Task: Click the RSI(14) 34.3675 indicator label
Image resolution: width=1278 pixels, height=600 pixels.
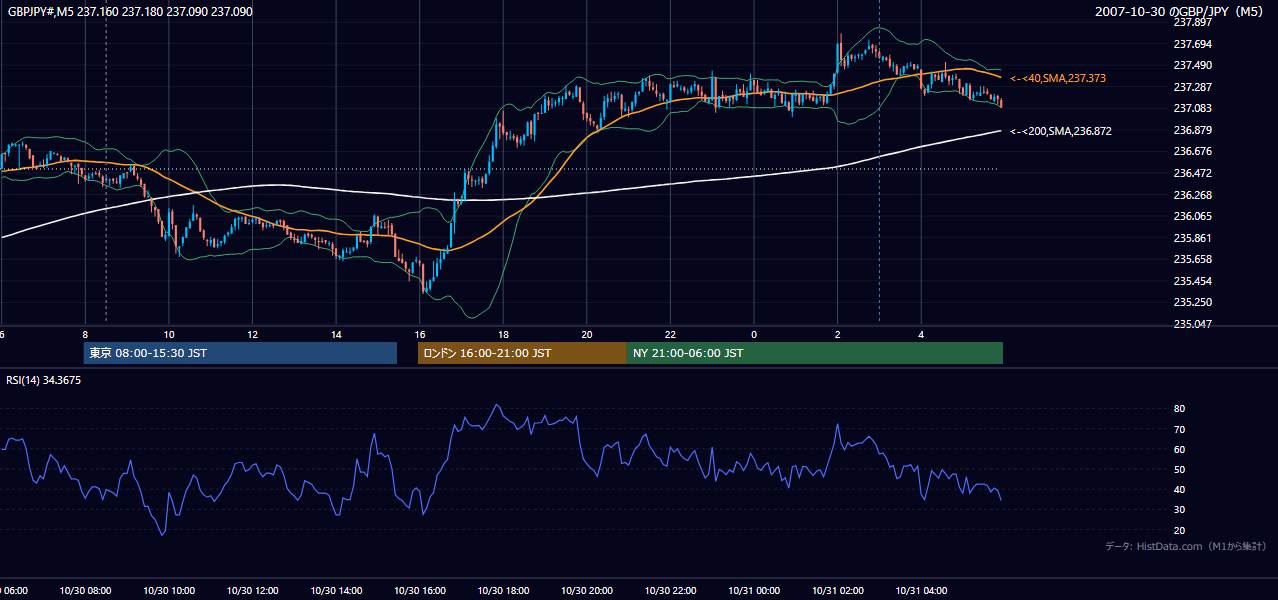Action: coord(44,380)
